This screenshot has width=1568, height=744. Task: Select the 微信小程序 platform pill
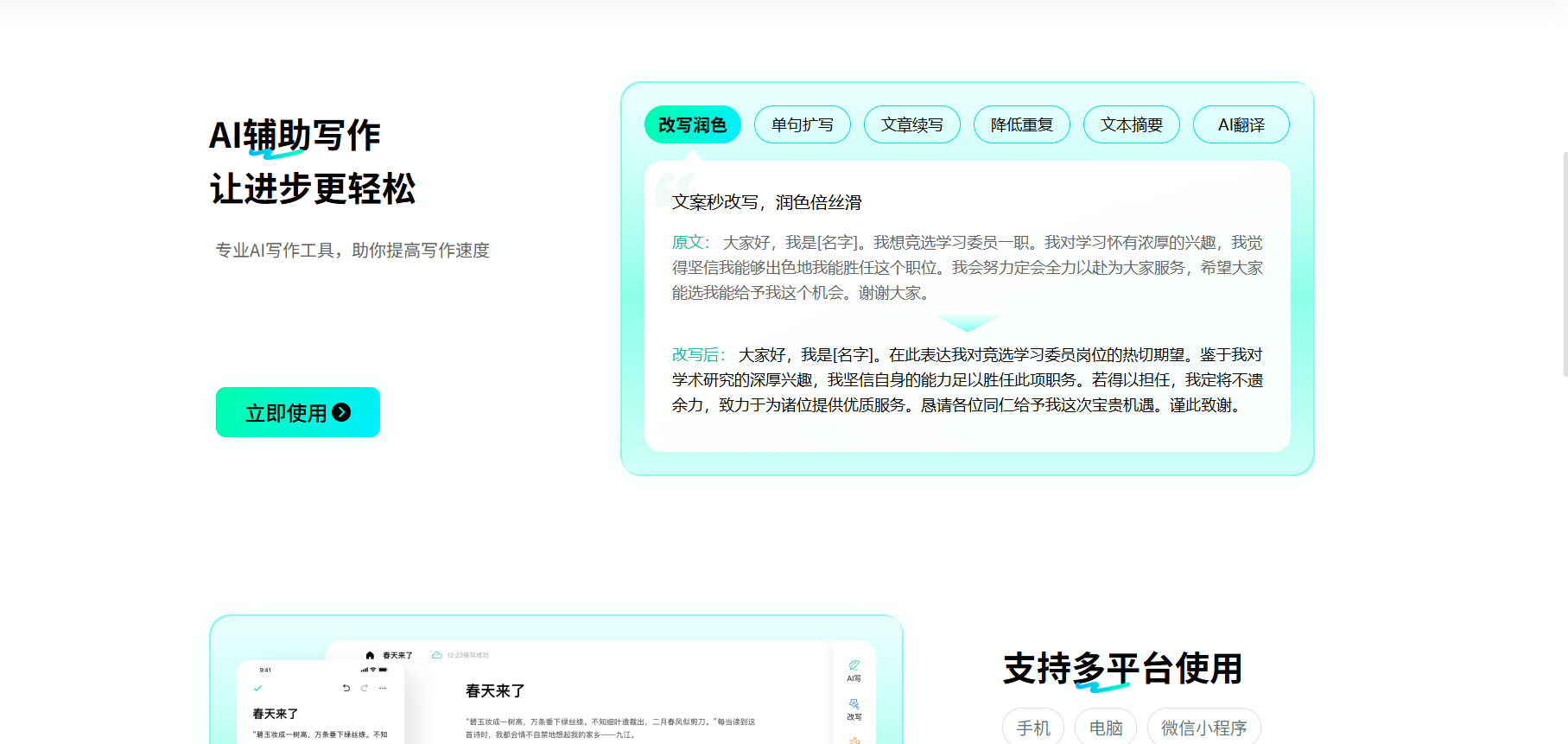(1204, 728)
